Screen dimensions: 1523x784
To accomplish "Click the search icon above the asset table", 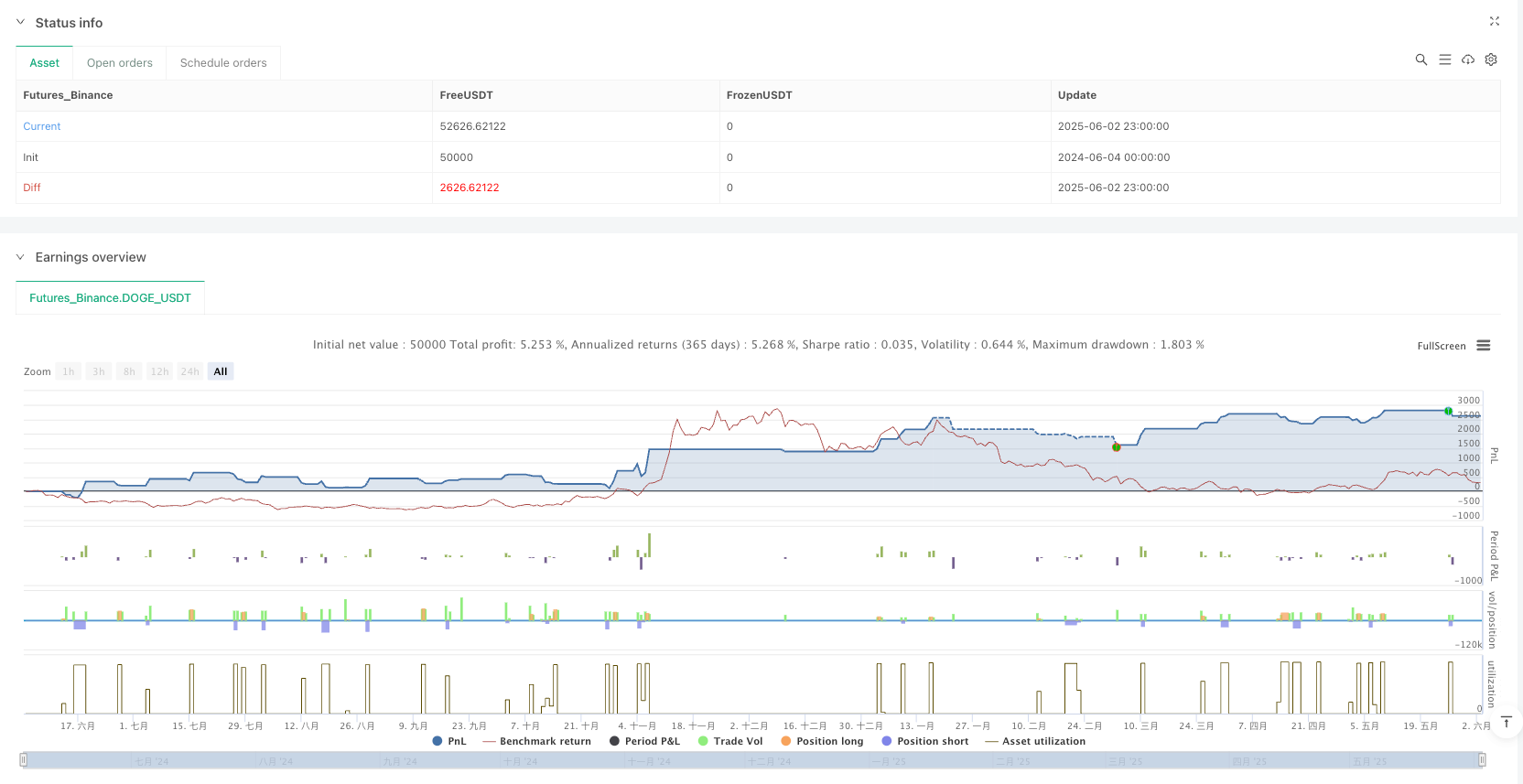I will click(x=1421, y=59).
